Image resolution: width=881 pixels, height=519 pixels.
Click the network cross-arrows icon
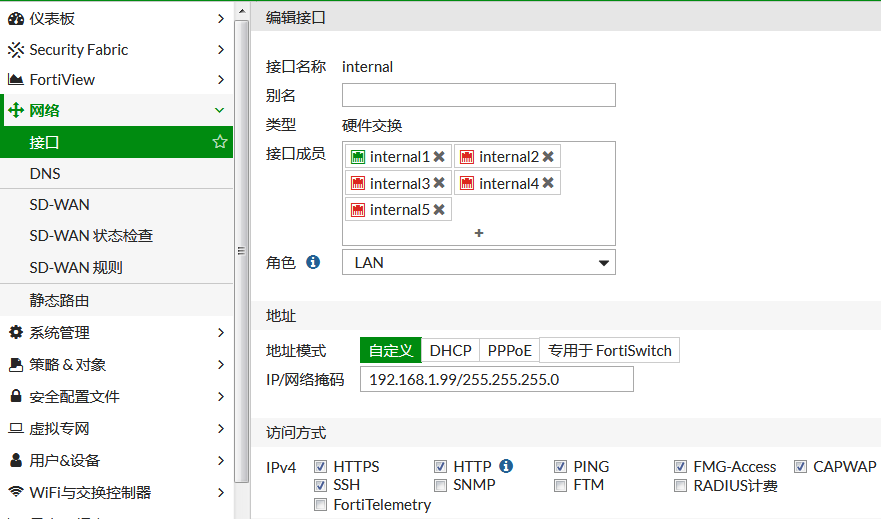click(16, 110)
